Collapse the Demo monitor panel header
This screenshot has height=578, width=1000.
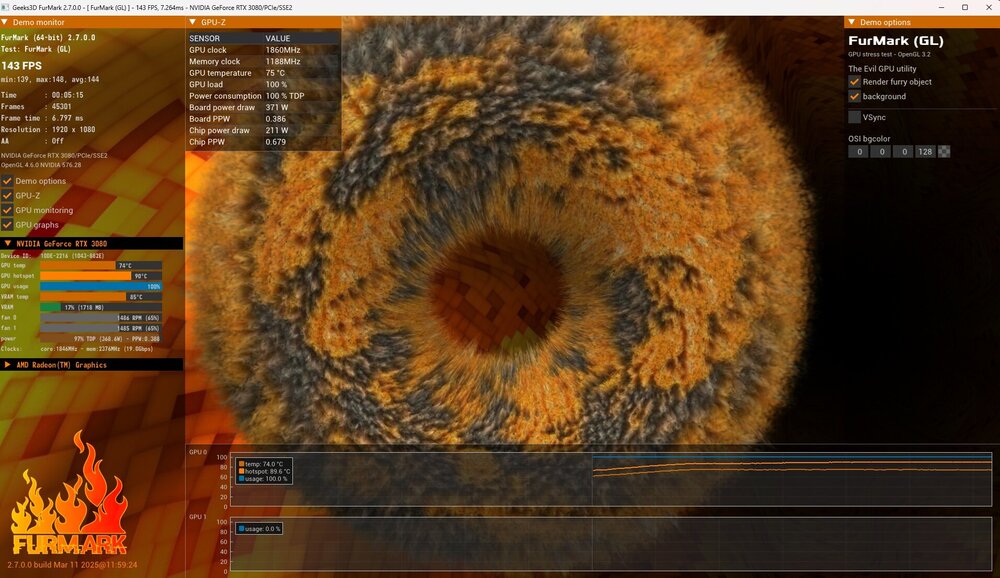click(92, 22)
